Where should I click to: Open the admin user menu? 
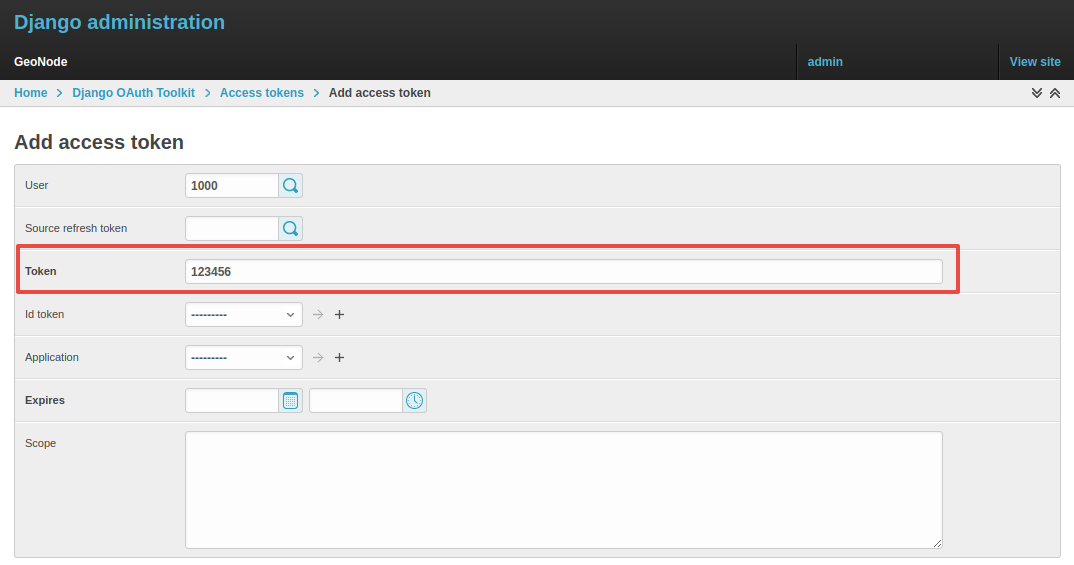pos(825,62)
